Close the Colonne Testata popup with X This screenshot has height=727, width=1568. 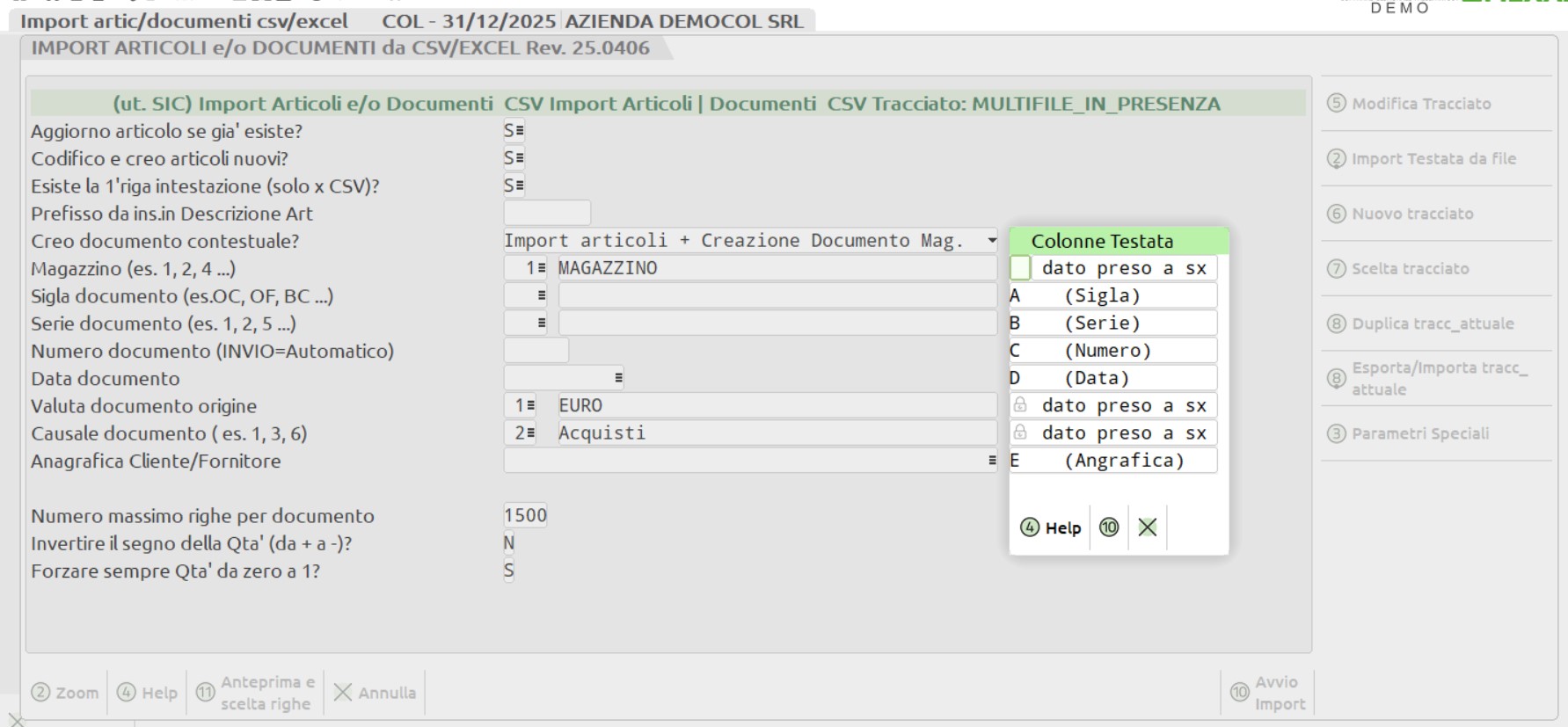point(1147,527)
